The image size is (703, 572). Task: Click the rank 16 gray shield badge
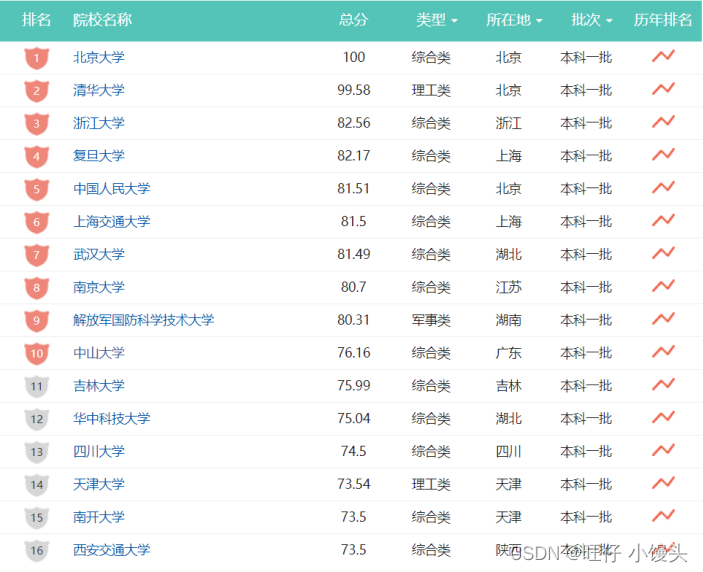(x=37, y=550)
